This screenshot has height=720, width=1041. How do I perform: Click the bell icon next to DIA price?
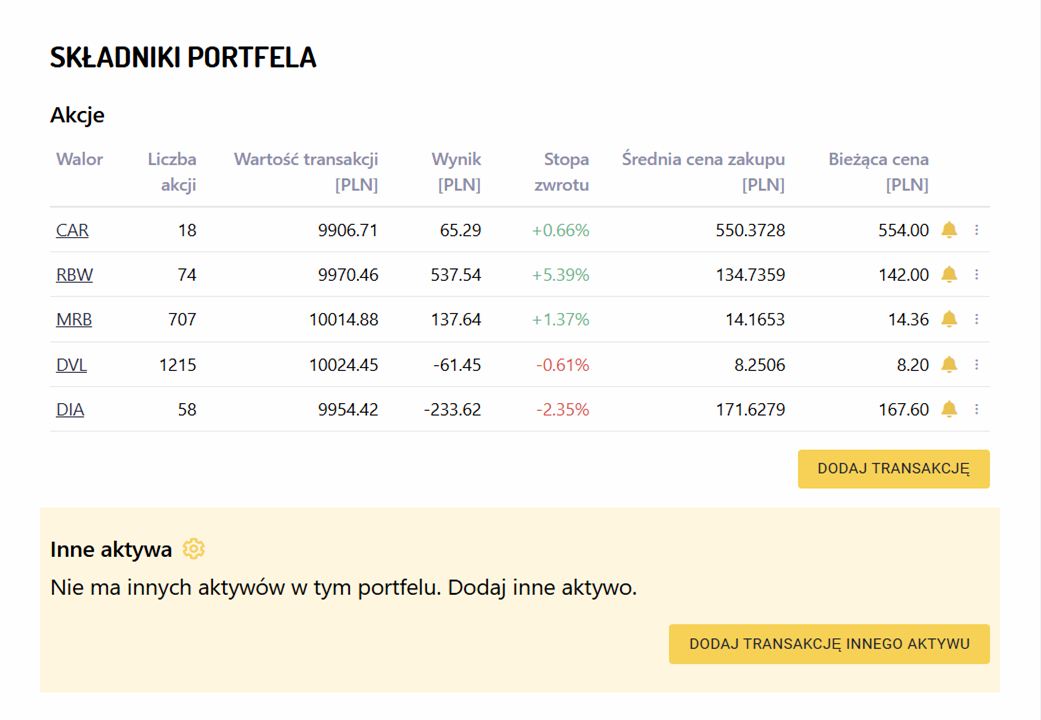pyautogui.click(x=949, y=409)
